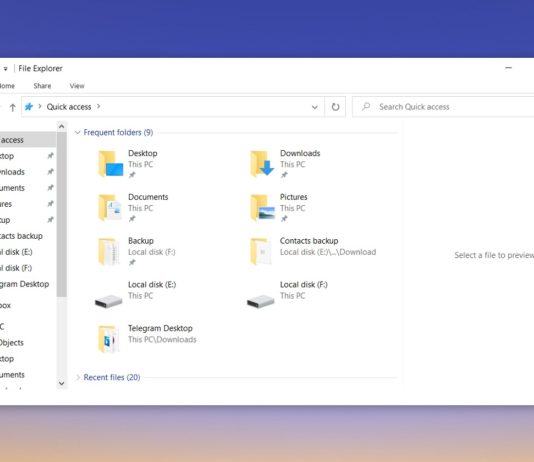Open the Local disk (F:) drive icon
The image size is (534, 462).
coord(261,301)
